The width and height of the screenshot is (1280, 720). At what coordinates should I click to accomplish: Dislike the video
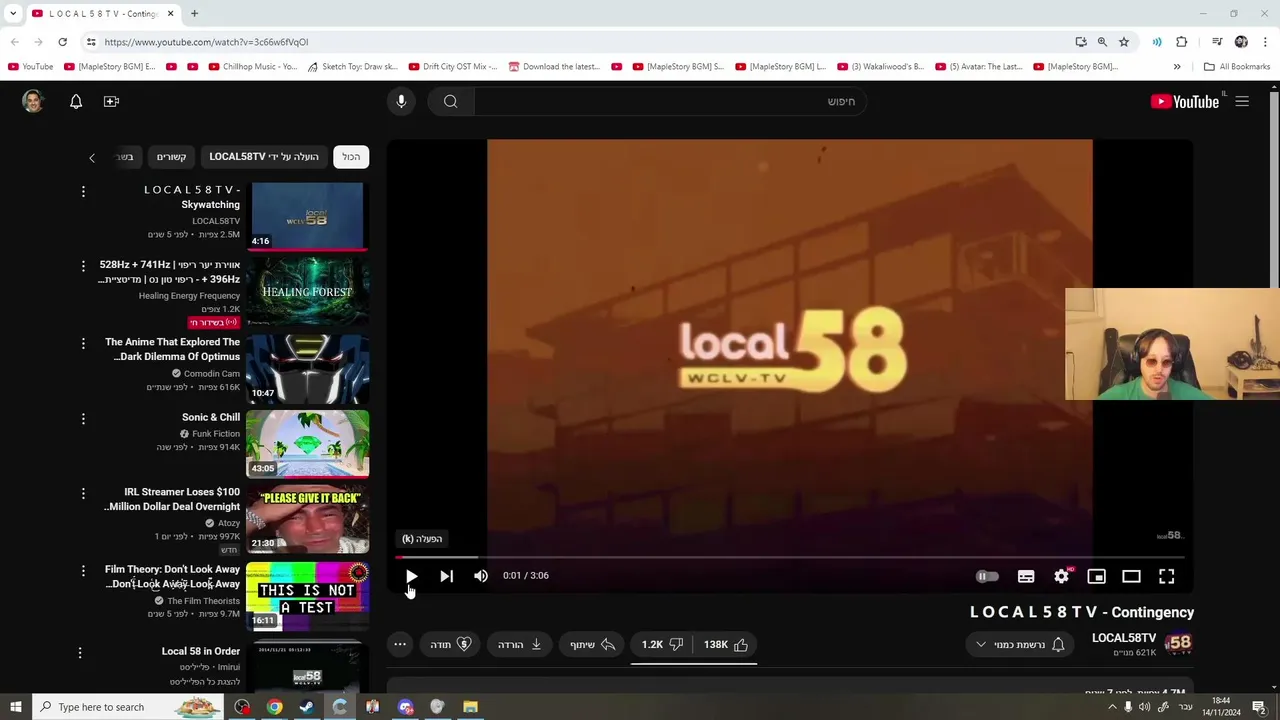662,645
